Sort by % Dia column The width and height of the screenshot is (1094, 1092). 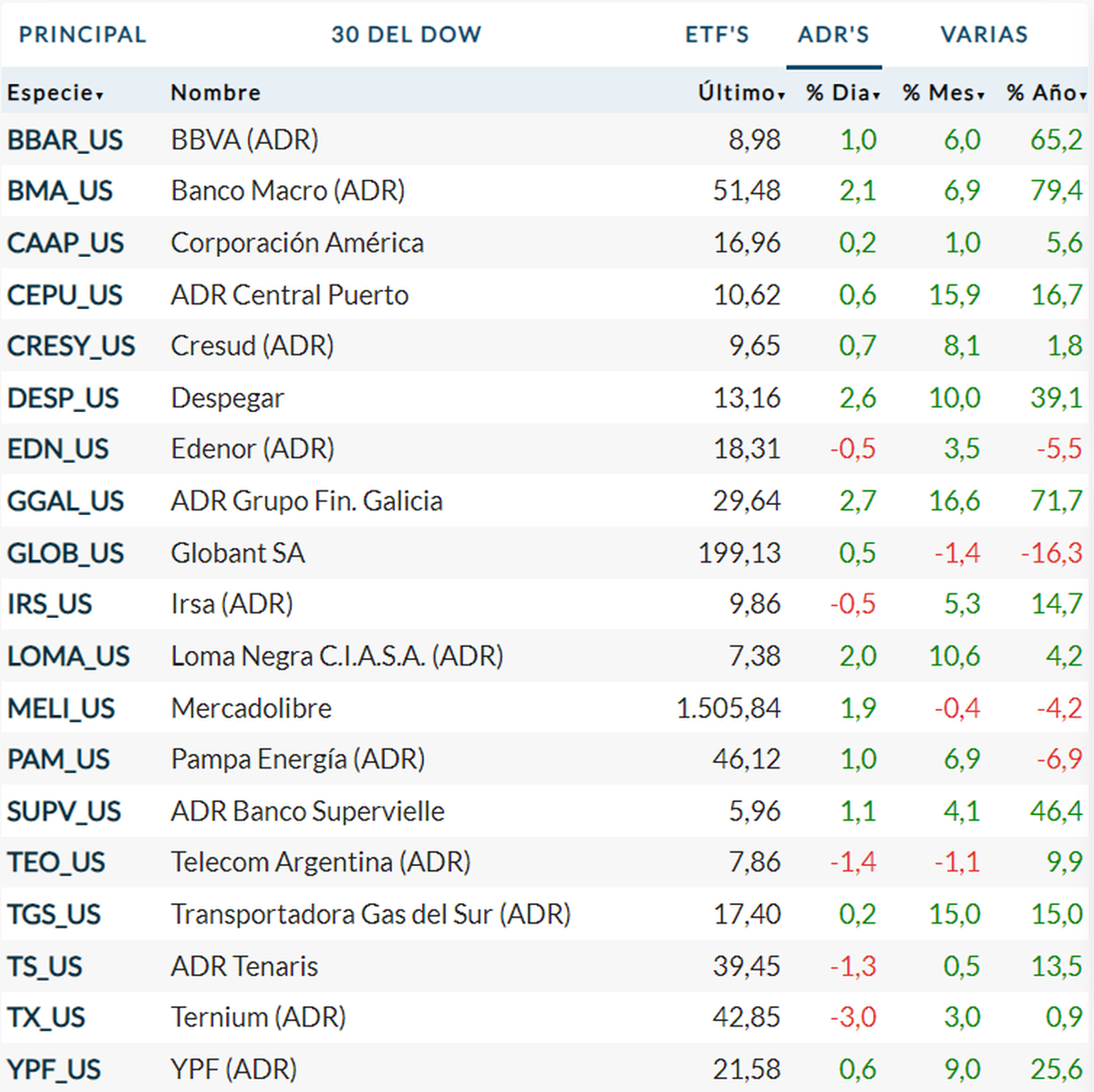pyautogui.click(x=842, y=93)
